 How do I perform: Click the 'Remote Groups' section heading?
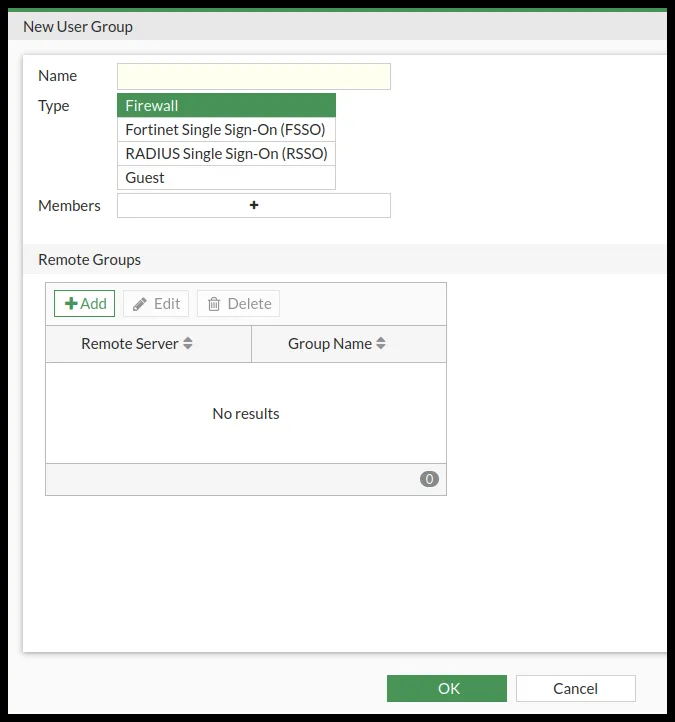pos(89,260)
